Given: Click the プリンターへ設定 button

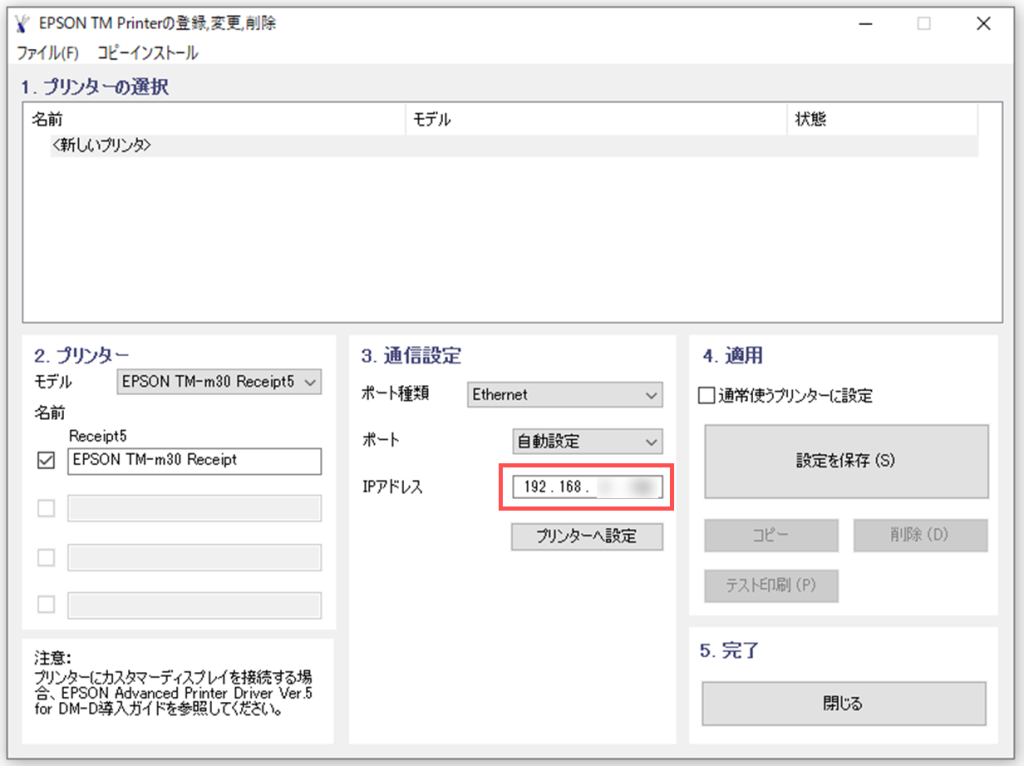Looking at the screenshot, I should 586,537.
